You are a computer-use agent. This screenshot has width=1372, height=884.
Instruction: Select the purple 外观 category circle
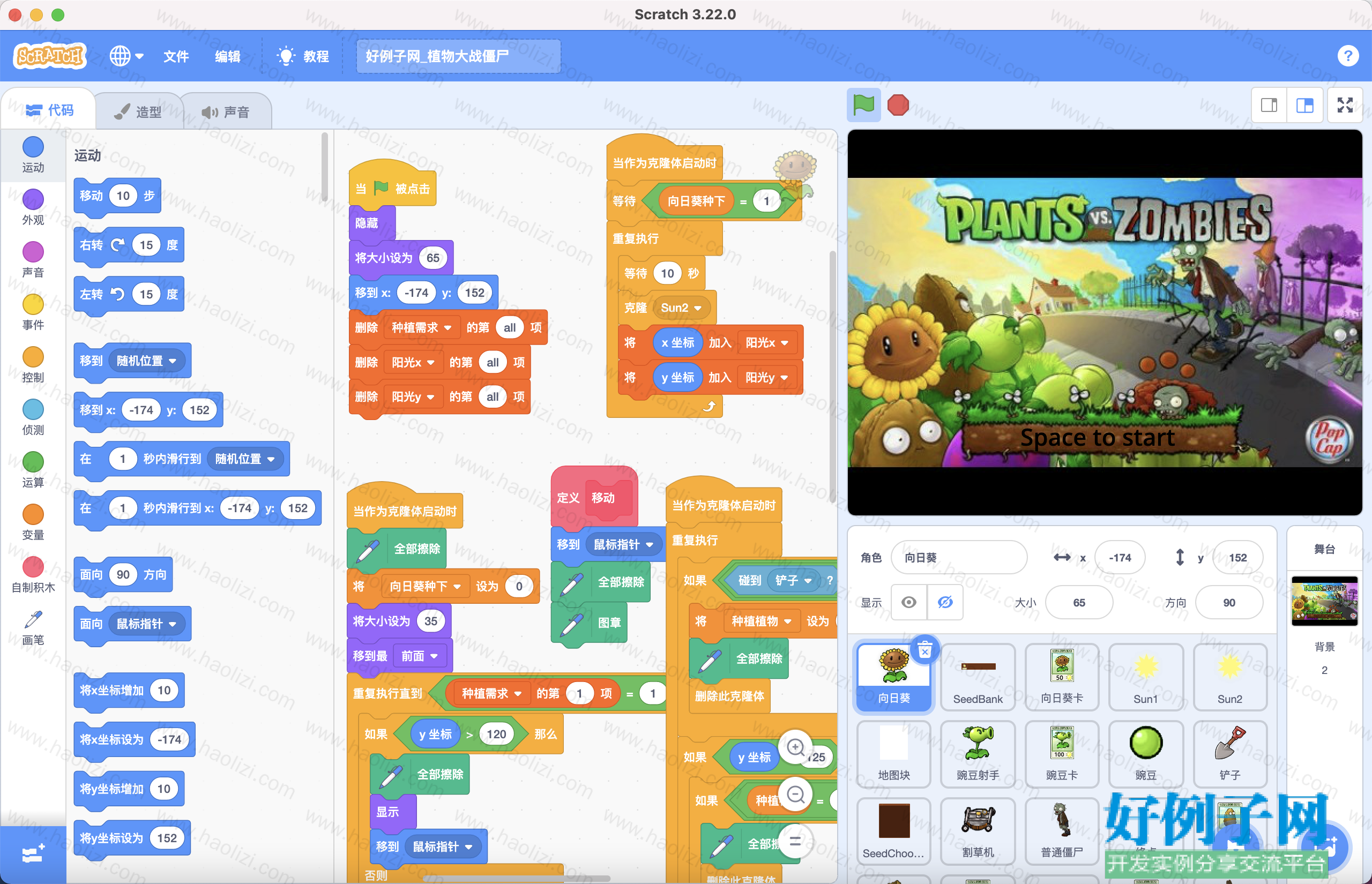click(x=33, y=199)
